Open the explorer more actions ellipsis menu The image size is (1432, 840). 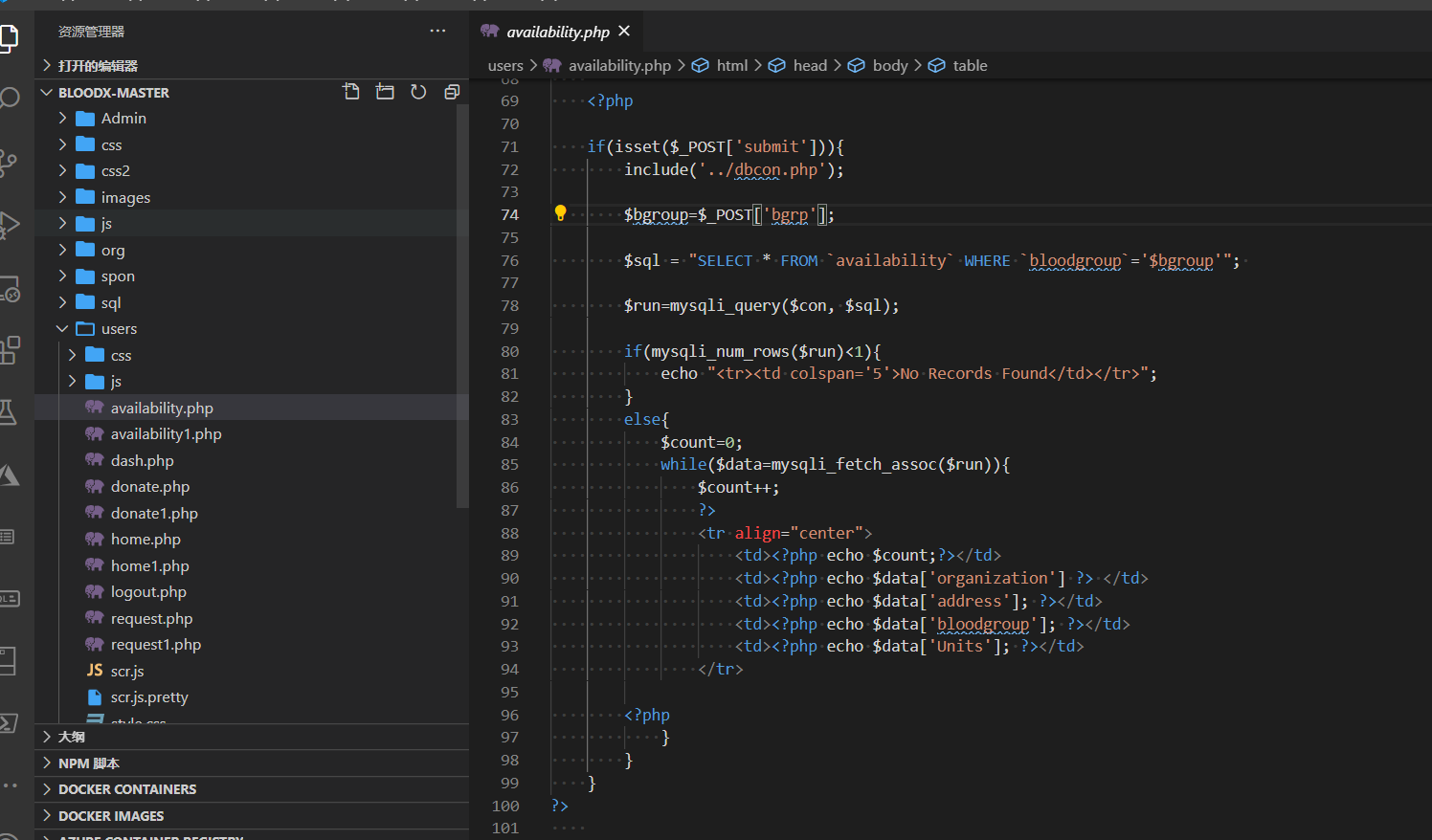click(437, 31)
